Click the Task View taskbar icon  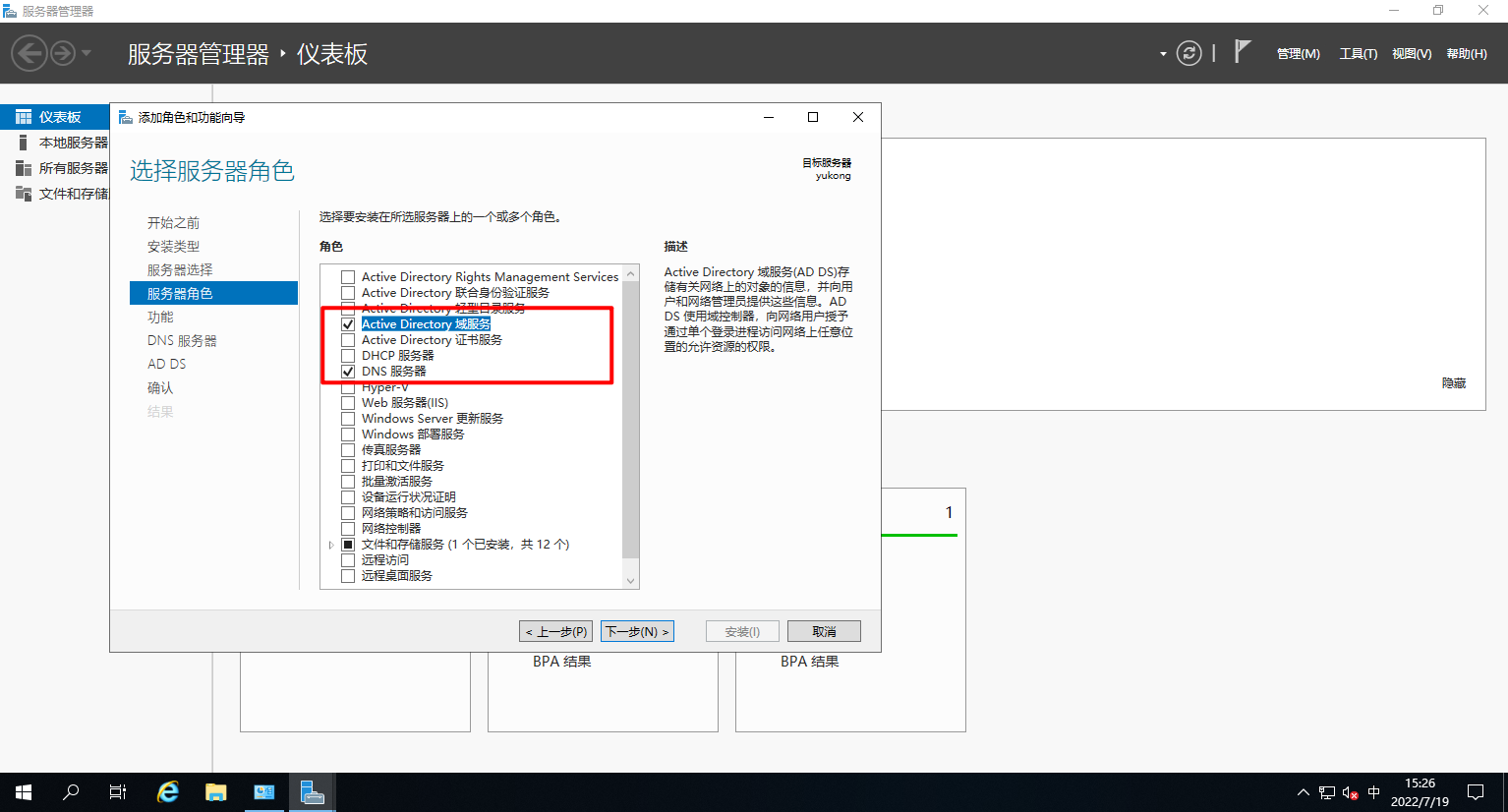118,791
